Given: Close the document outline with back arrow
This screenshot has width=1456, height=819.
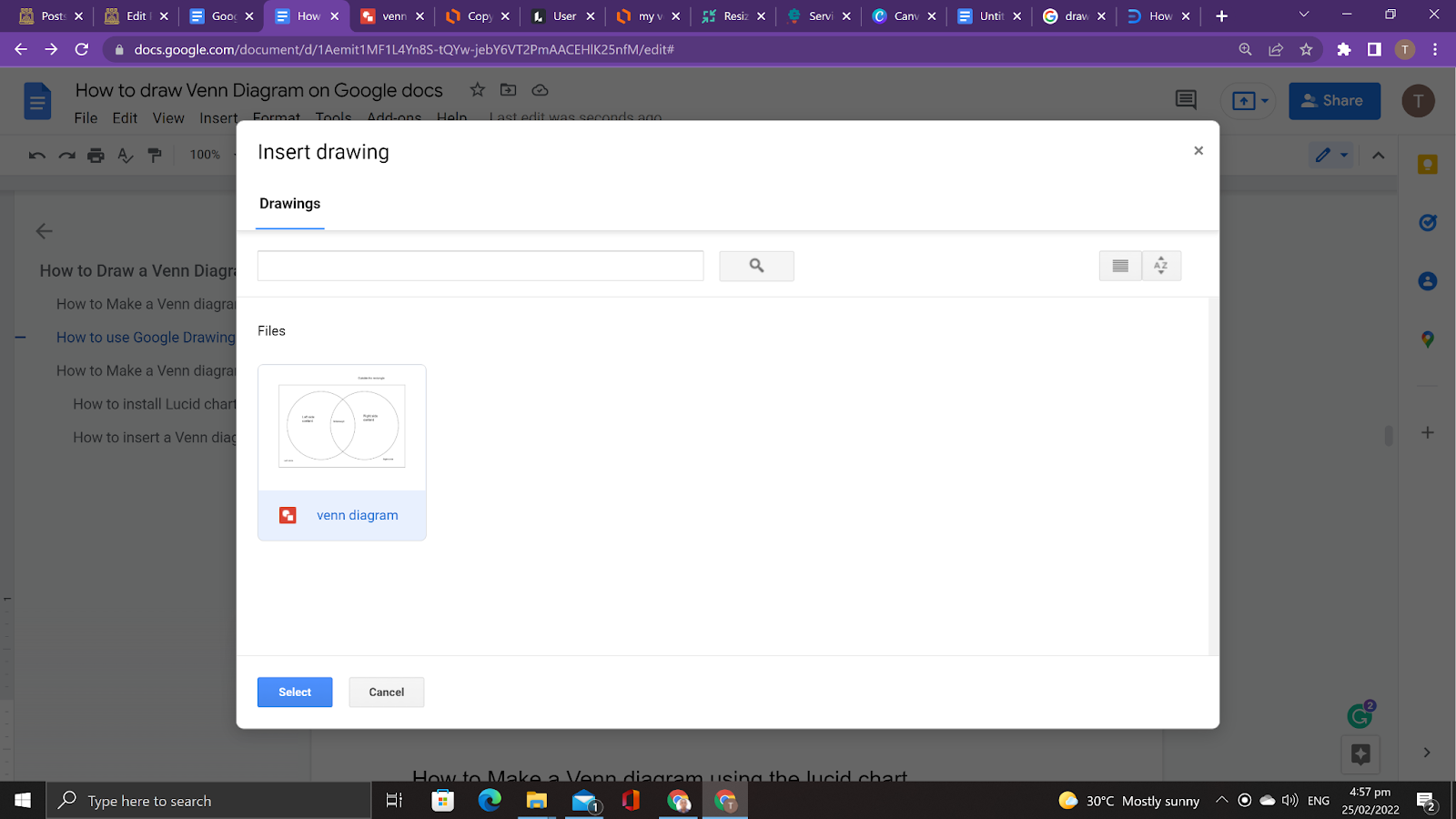Looking at the screenshot, I should coord(44,231).
